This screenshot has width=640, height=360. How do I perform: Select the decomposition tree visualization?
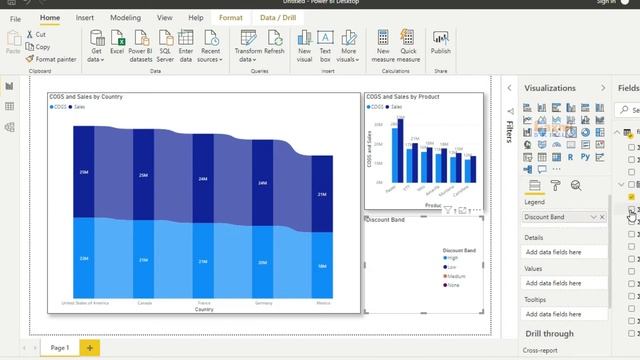coord(527,169)
